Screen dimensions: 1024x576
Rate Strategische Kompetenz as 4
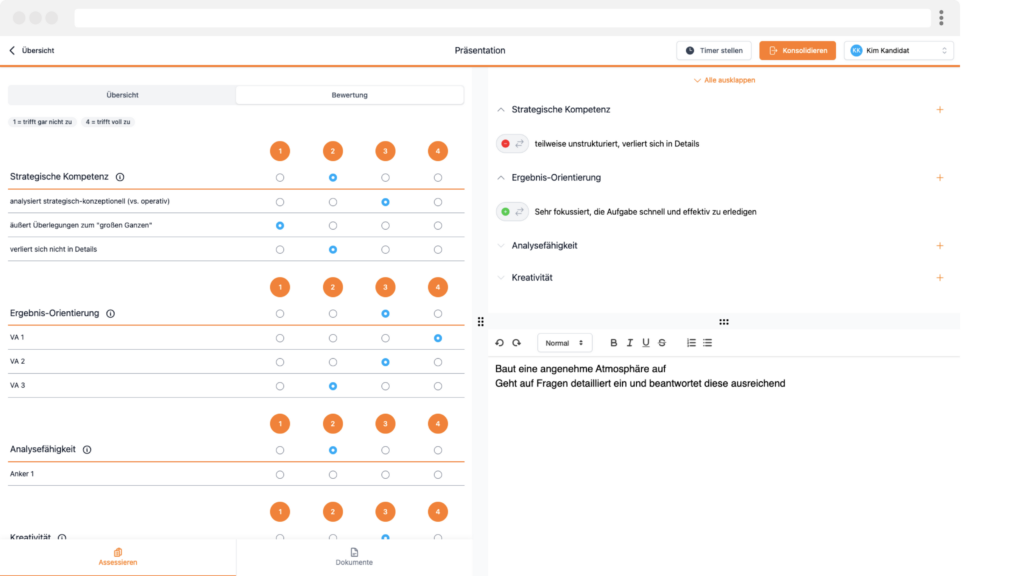tap(438, 178)
